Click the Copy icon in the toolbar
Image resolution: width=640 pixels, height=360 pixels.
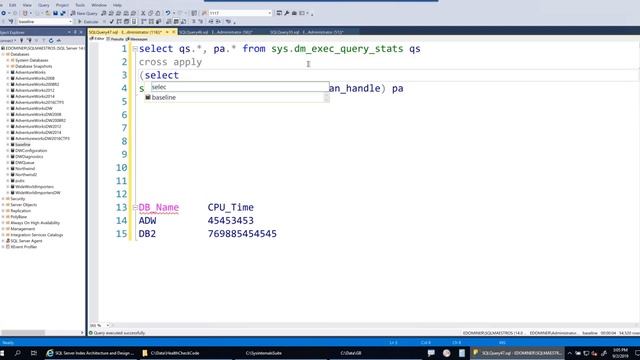pos(151,13)
